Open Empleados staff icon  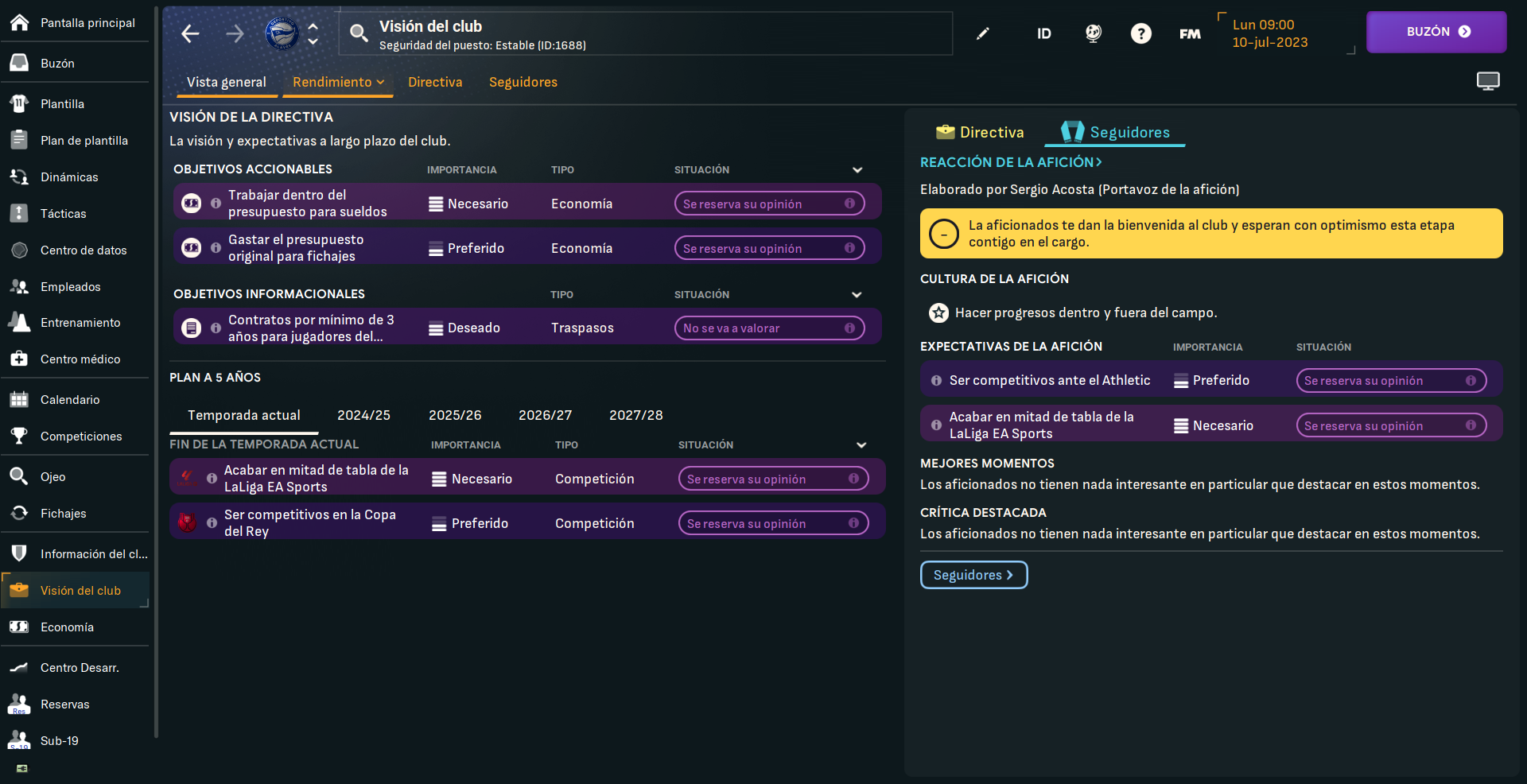point(19,286)
